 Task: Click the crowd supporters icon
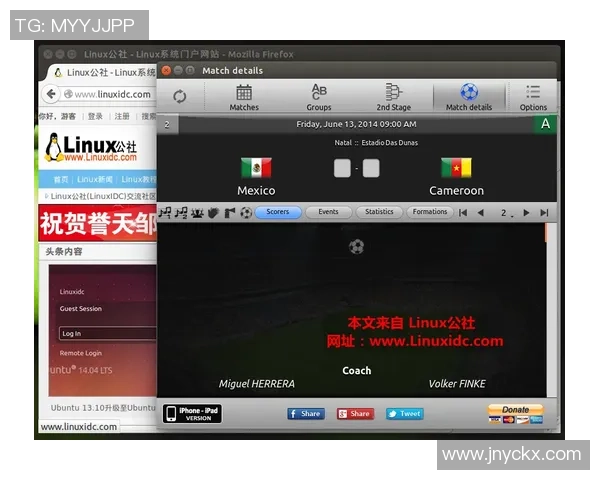(x=197, y=213)
